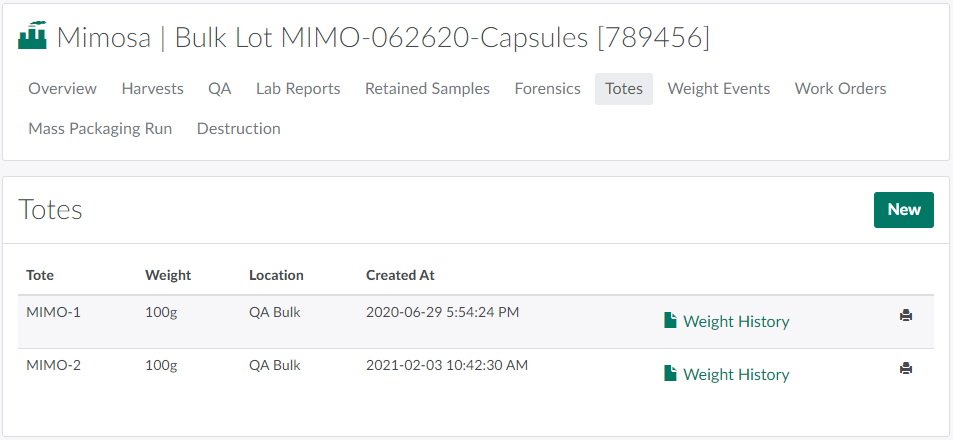
Task: View the Lab Reports tab
Action: pos(298,89)
